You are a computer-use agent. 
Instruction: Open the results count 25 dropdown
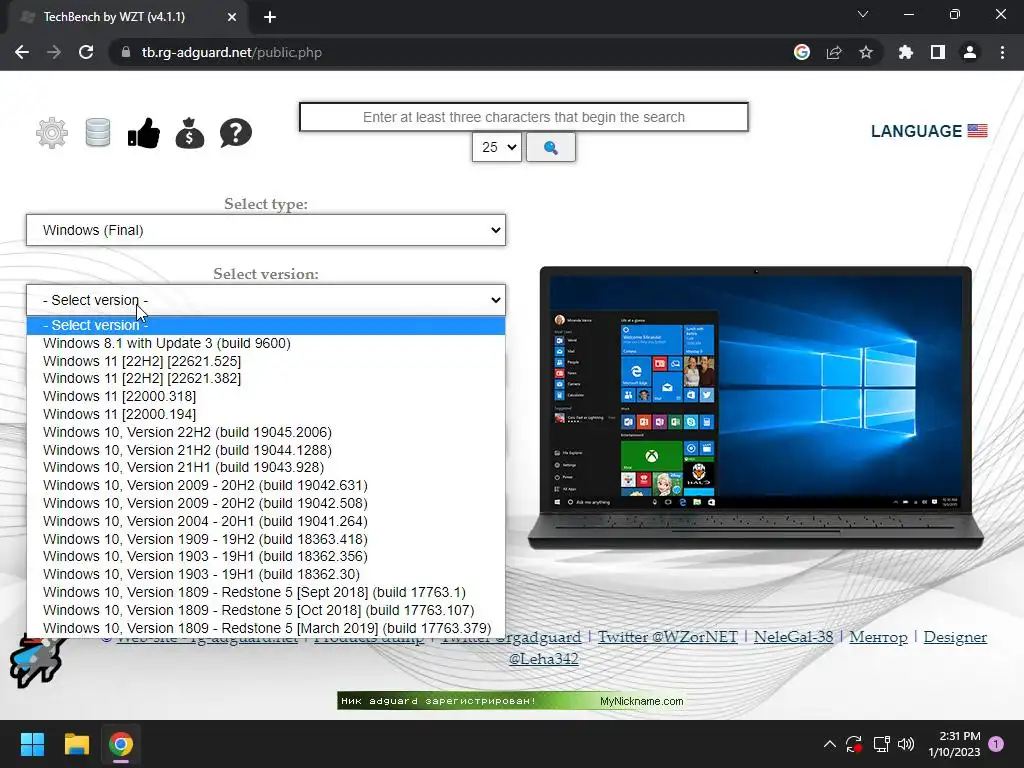pyautogui.click(x=497, y=148)
